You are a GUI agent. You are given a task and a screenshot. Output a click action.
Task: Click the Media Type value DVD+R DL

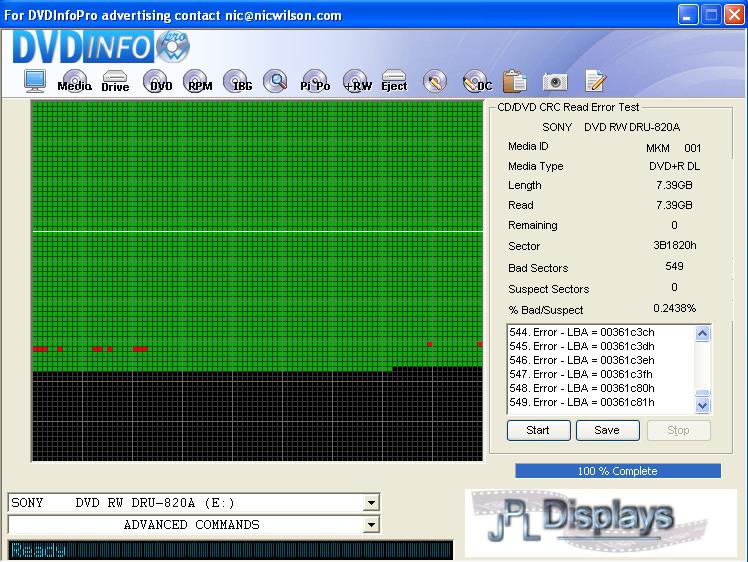674,166
